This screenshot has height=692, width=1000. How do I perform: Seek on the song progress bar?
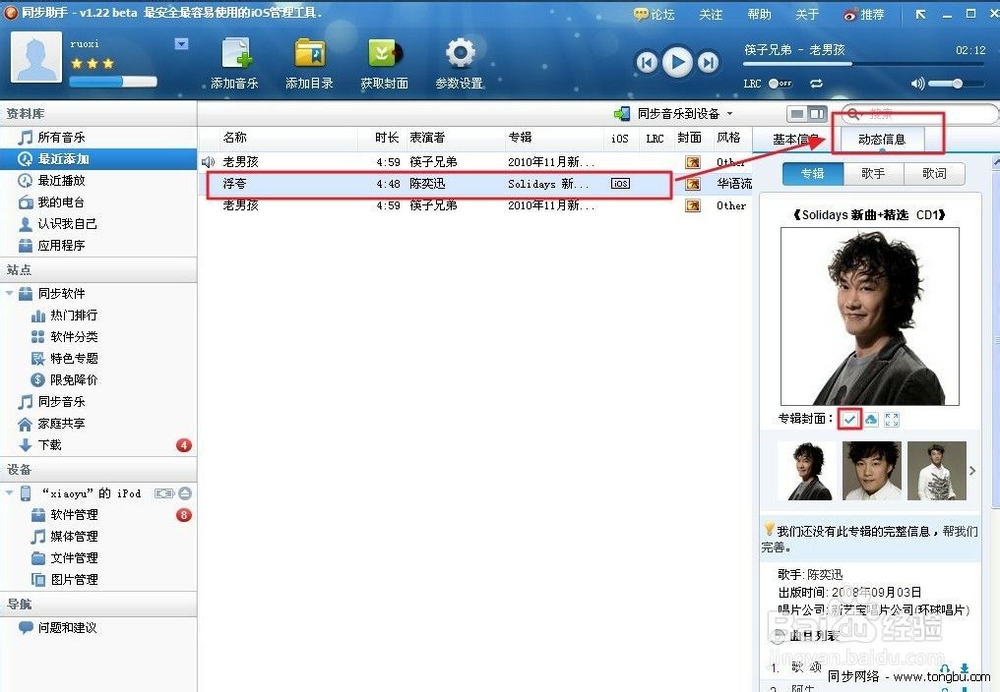pyautogui.click(x=864, y=64)
